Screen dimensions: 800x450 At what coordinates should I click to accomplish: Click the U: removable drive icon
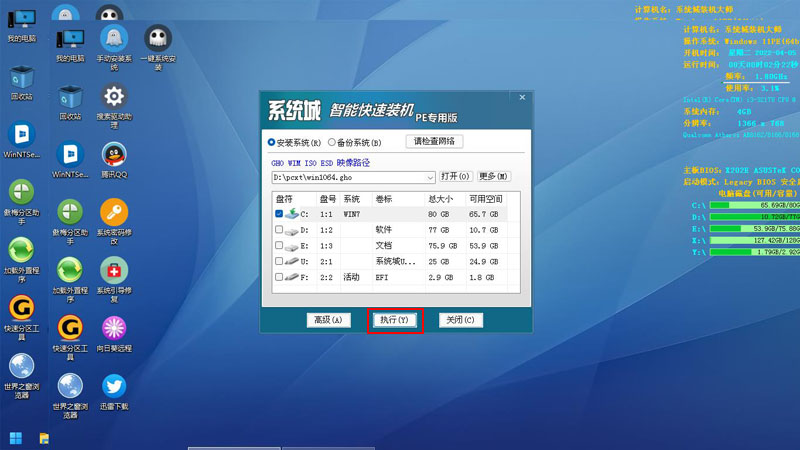292,262
